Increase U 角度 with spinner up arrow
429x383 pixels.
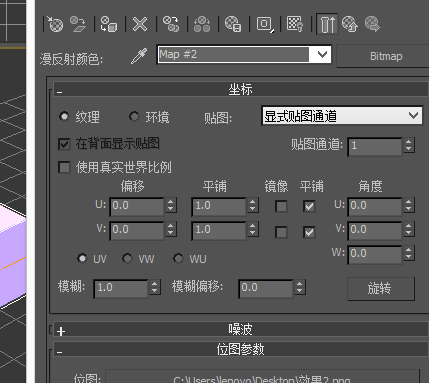(x=409, y=202)
